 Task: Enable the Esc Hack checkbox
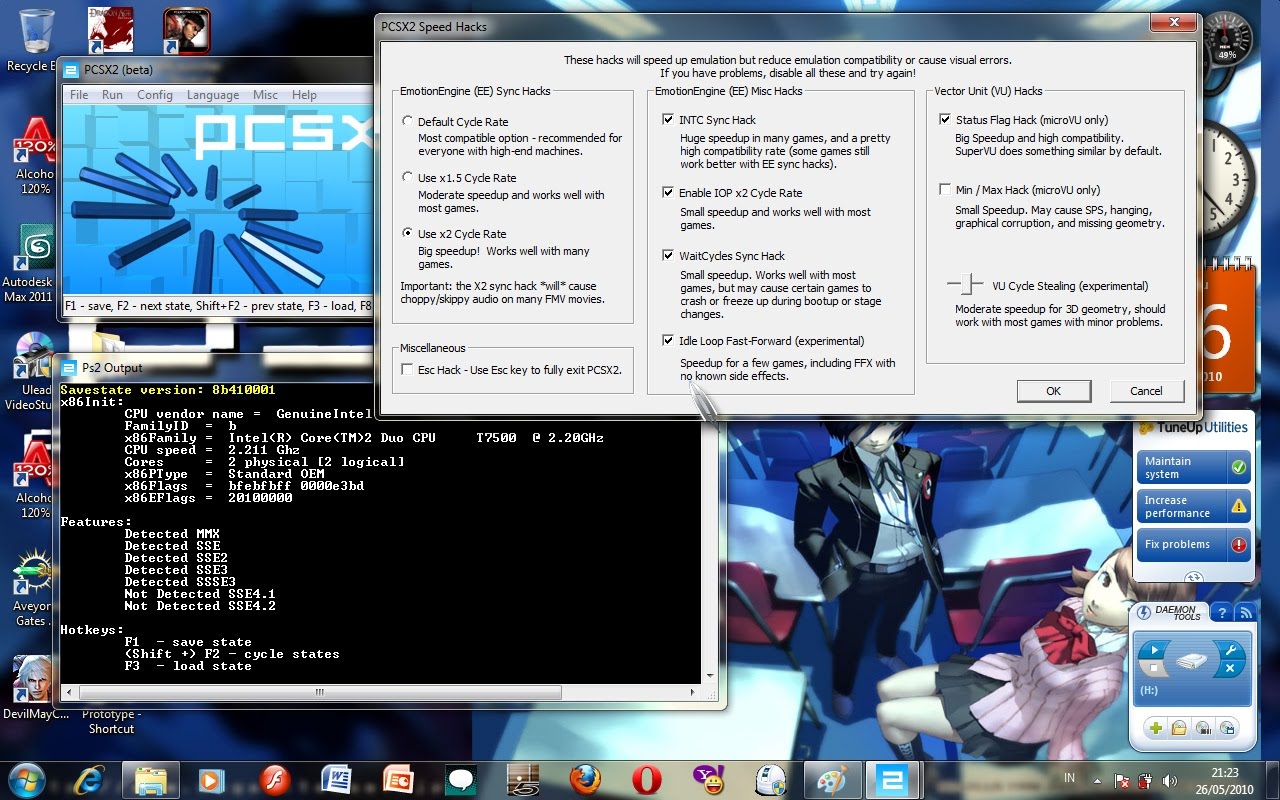pos(407,369)
